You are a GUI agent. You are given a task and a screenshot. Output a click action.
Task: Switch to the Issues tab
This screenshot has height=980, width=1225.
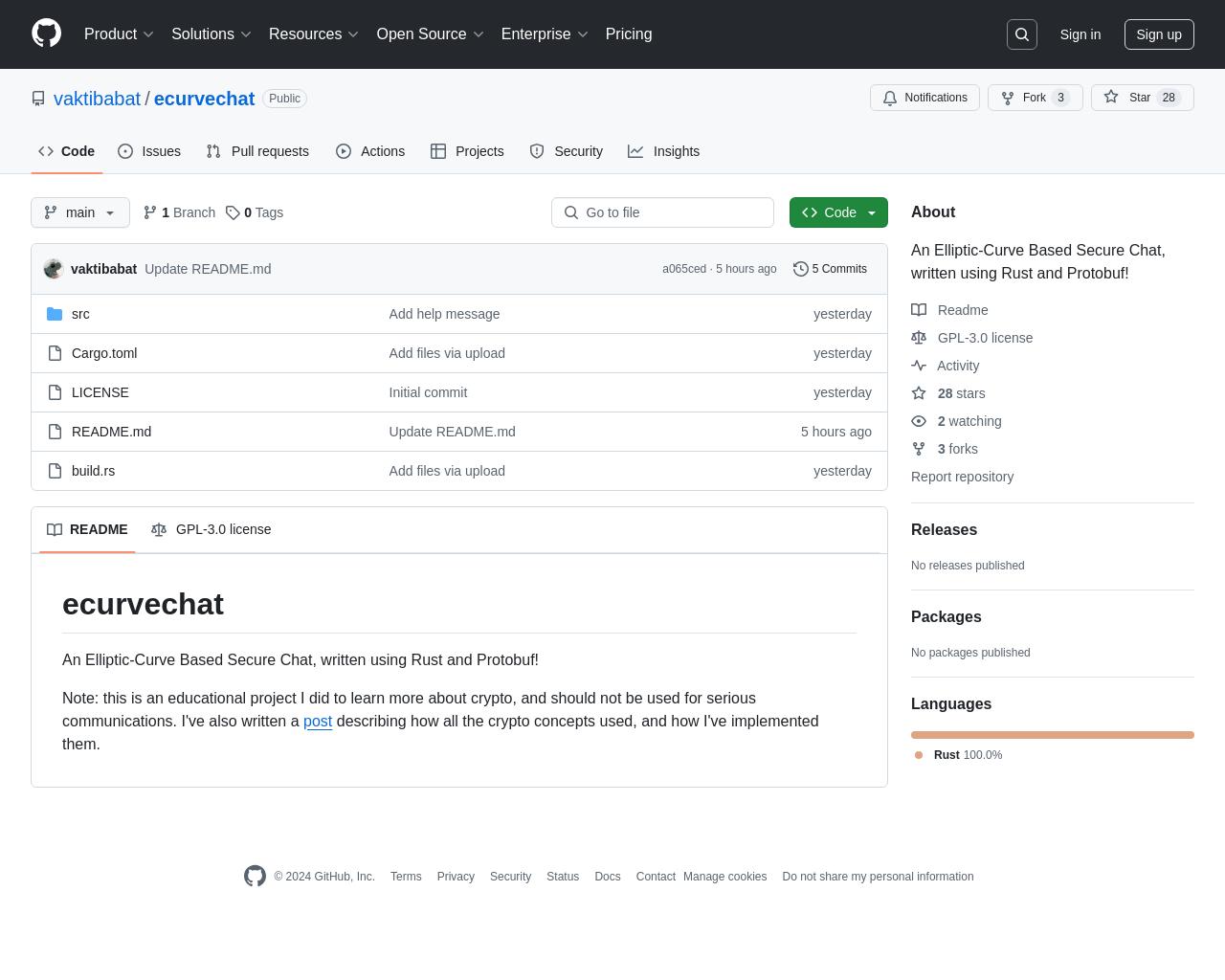149,151
